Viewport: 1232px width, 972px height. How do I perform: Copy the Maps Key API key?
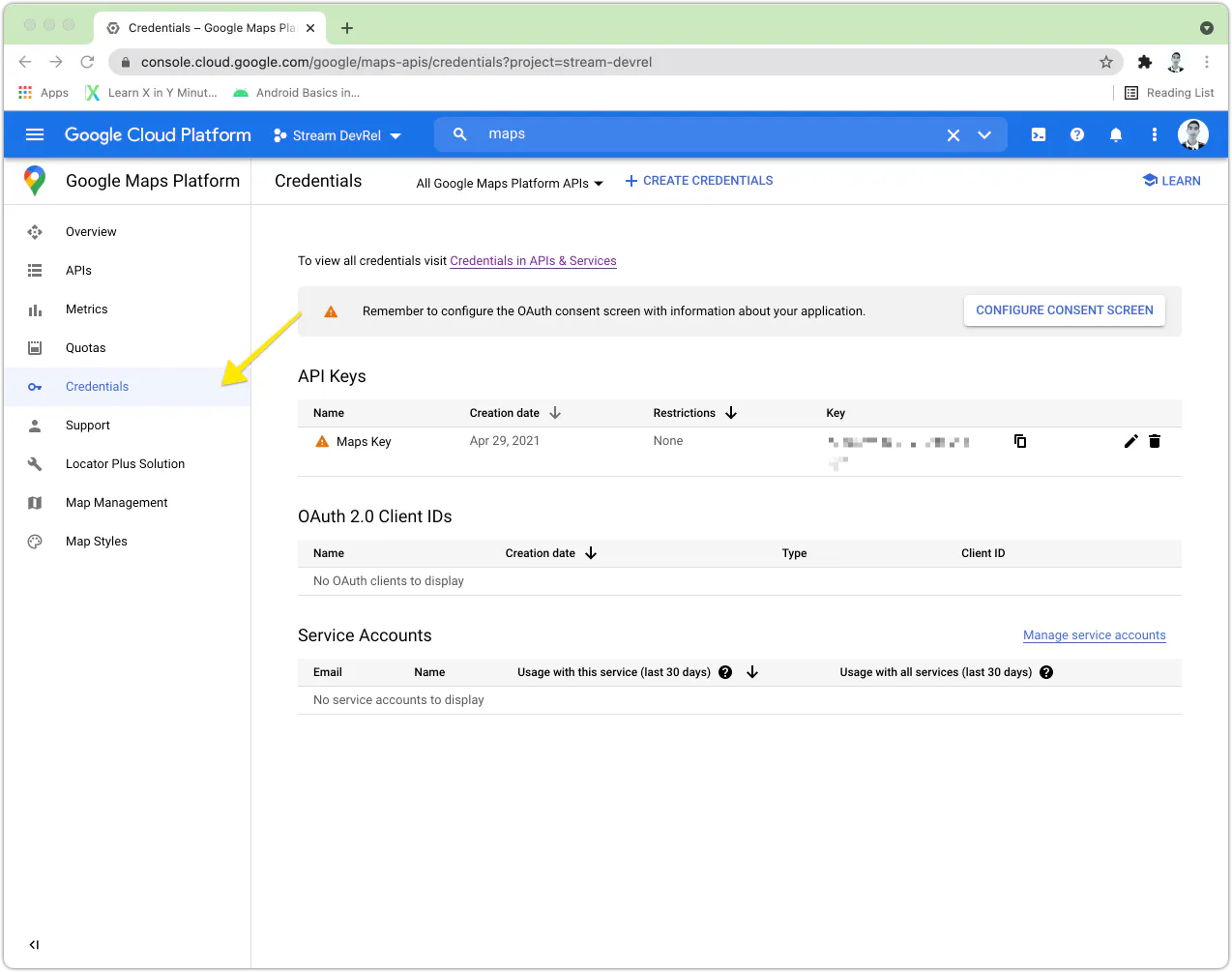point(1020,441)
